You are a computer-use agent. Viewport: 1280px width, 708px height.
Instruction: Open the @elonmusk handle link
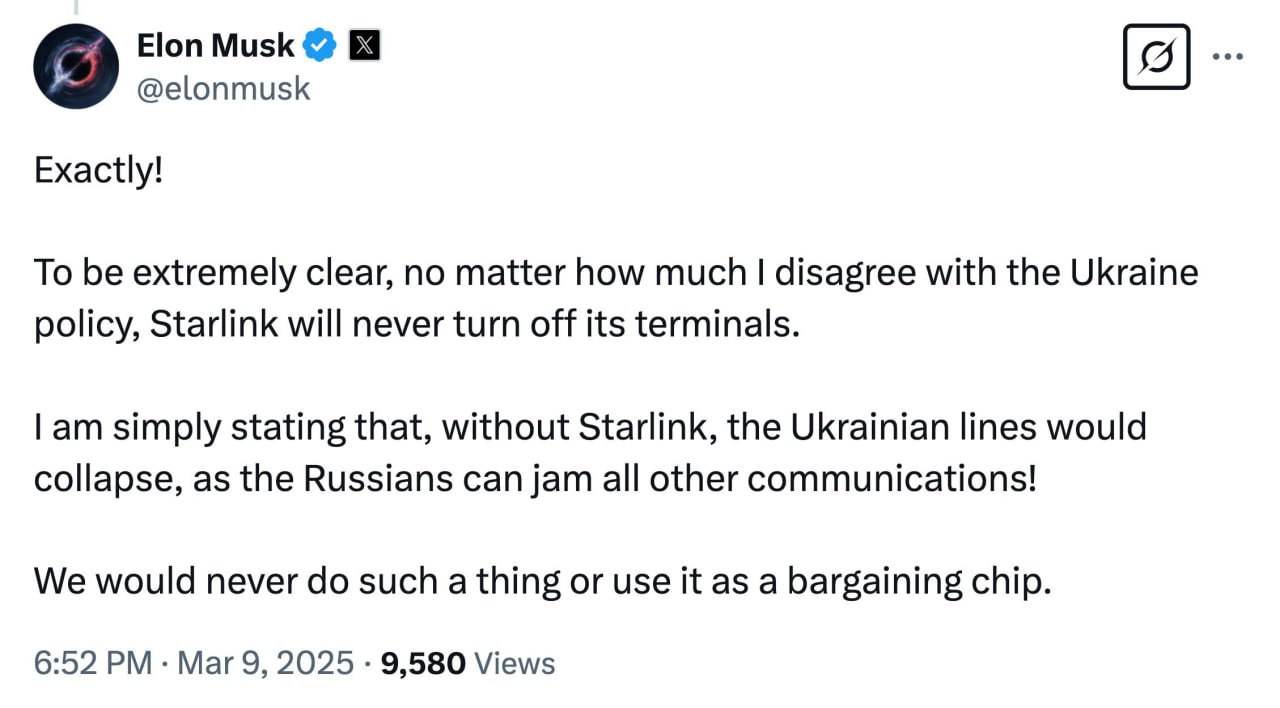click(x=223, y=88)
